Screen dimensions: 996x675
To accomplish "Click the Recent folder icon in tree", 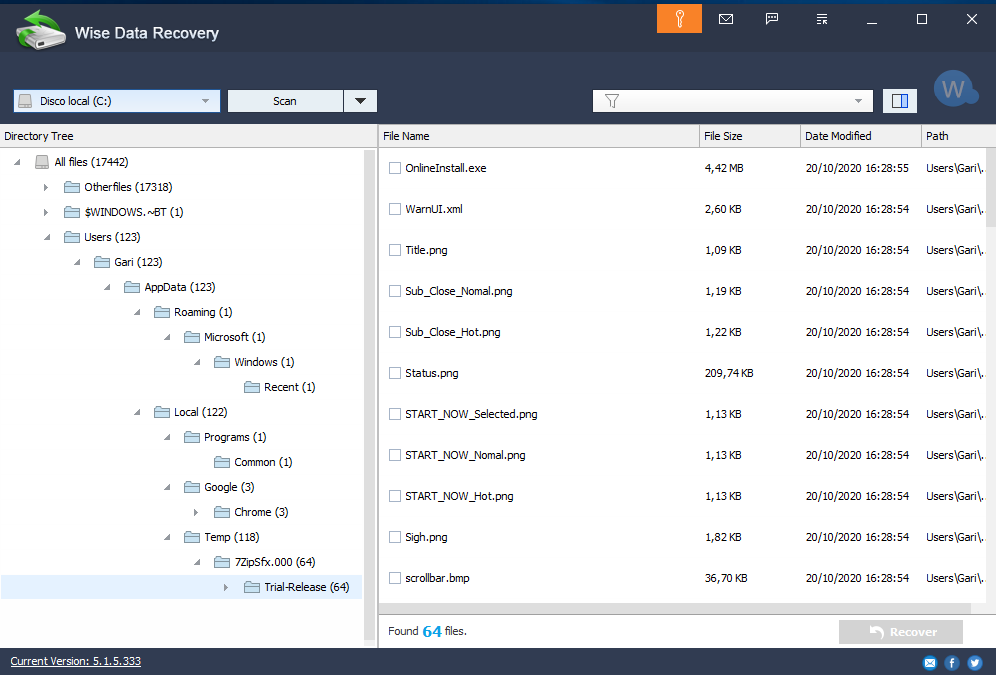I will click(252, 387).
